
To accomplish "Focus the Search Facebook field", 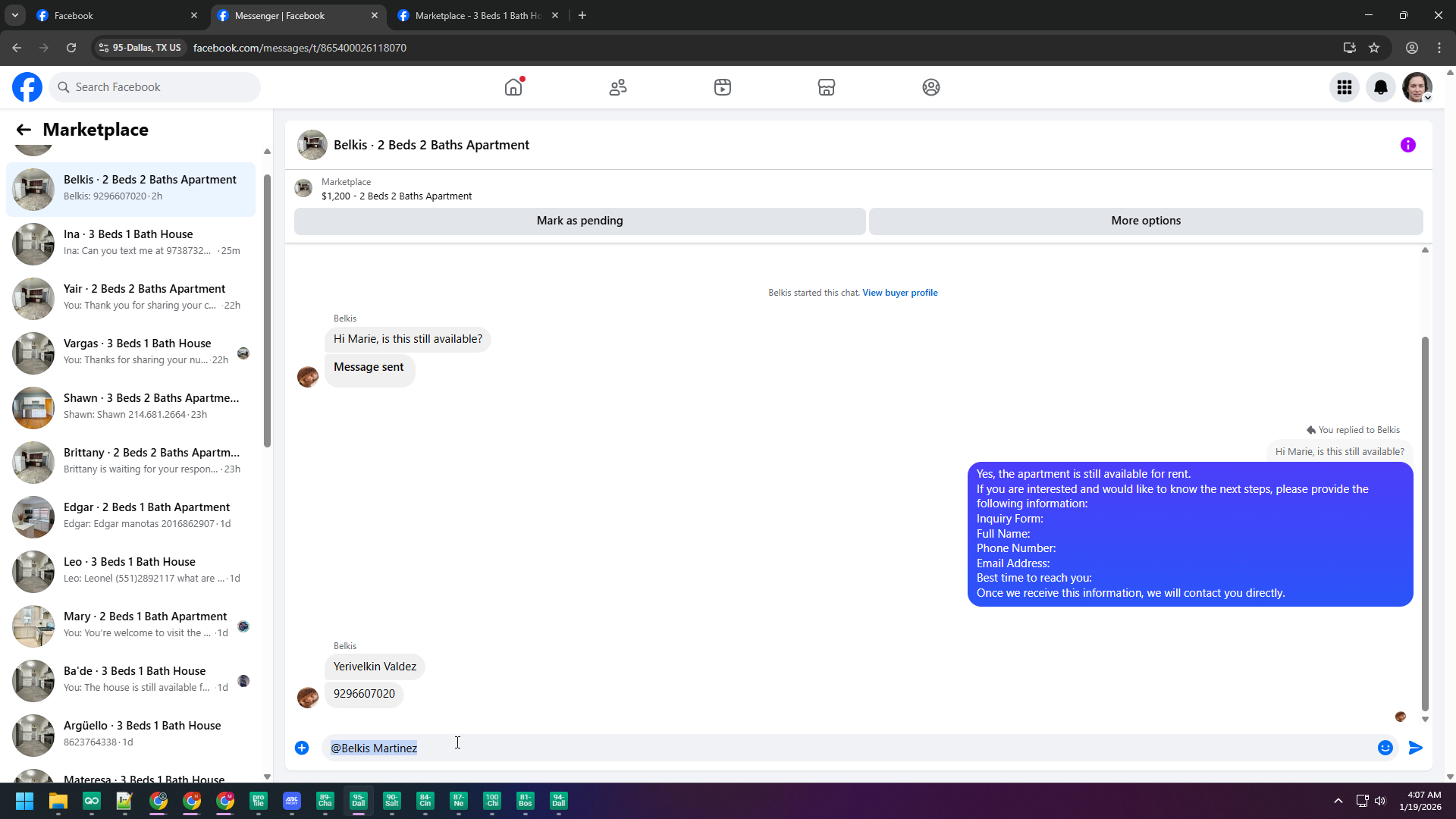I will pyautogui.click(x=155, y=87).
